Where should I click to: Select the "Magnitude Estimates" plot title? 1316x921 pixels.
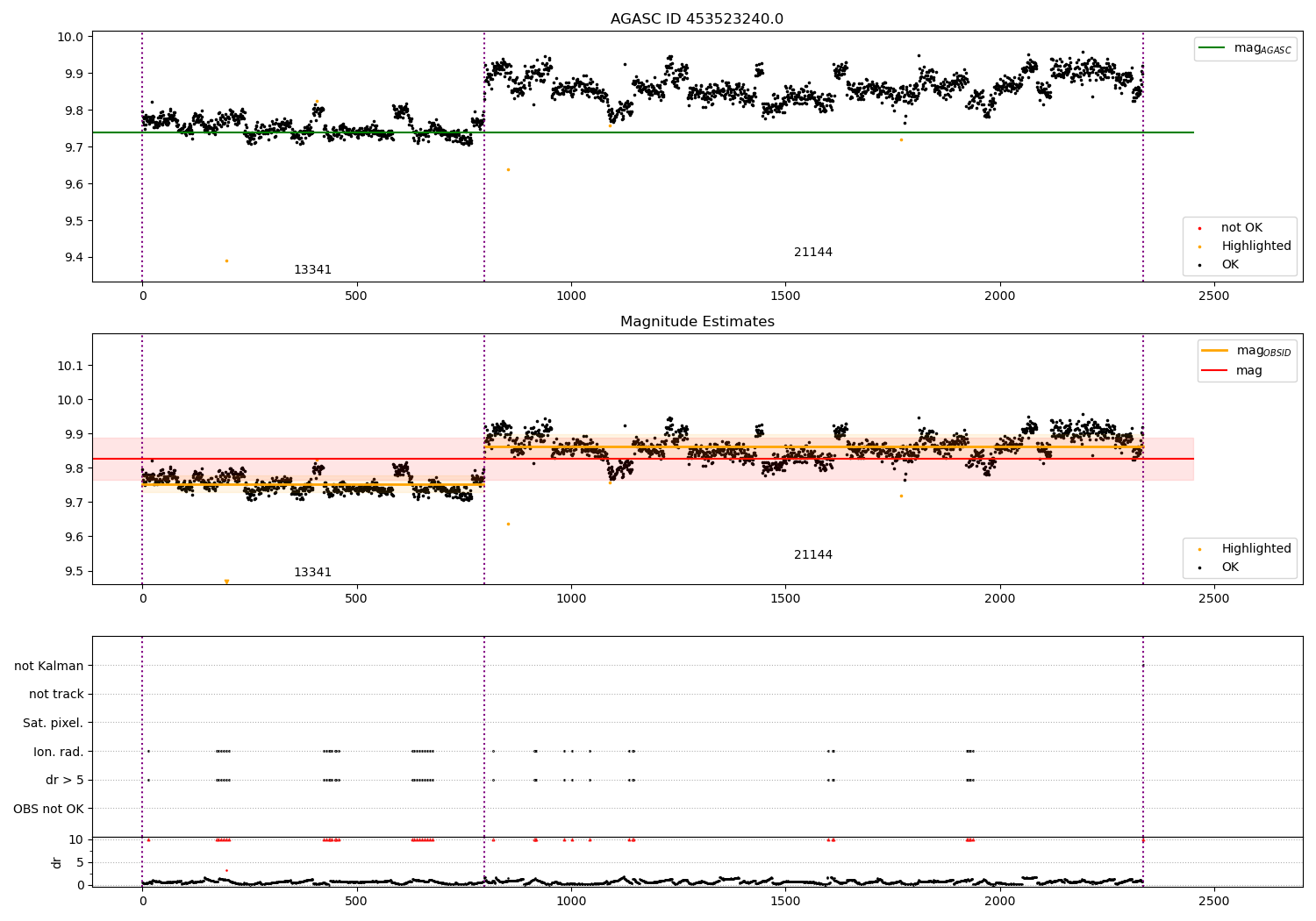[697, 322]
